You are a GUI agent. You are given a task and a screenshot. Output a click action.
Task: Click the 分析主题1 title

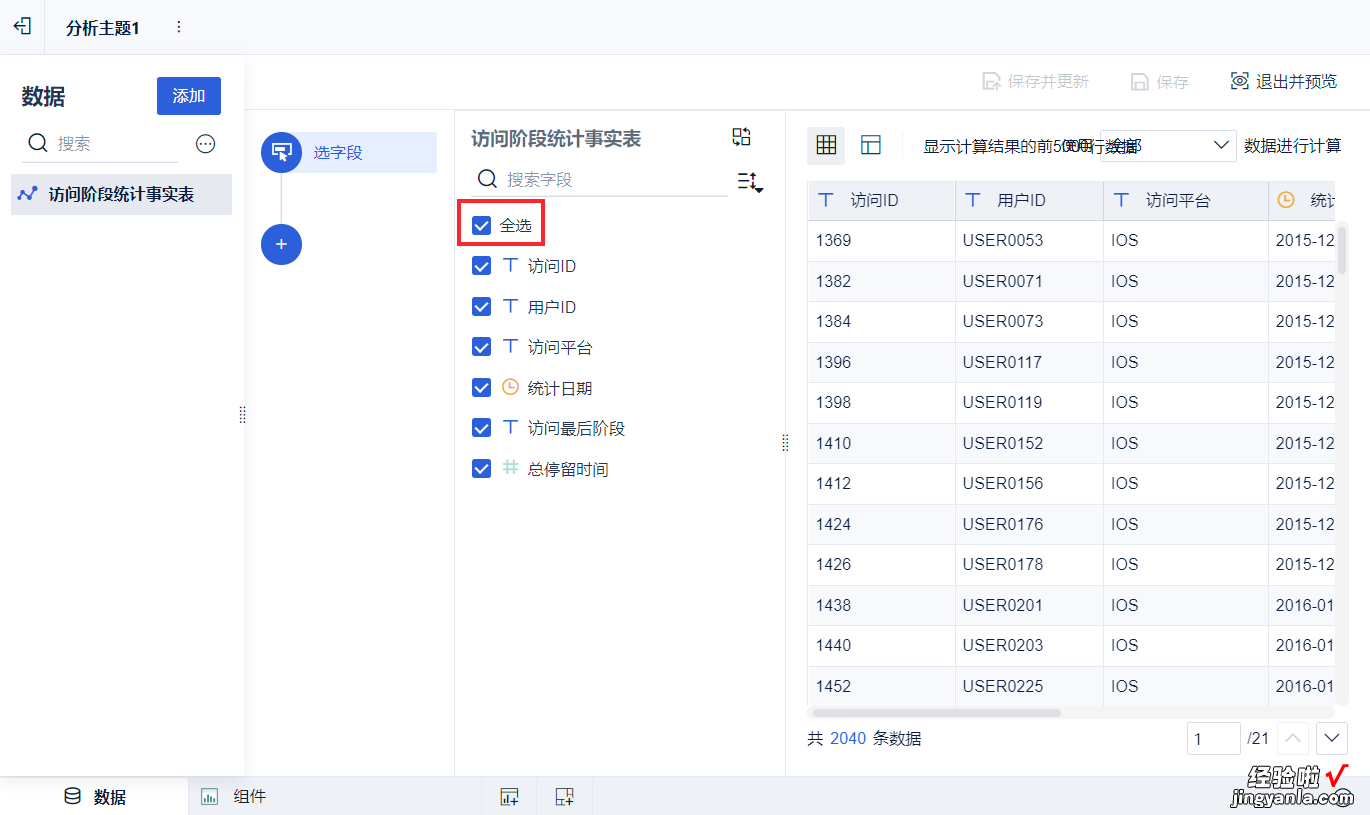coord(103,28)
